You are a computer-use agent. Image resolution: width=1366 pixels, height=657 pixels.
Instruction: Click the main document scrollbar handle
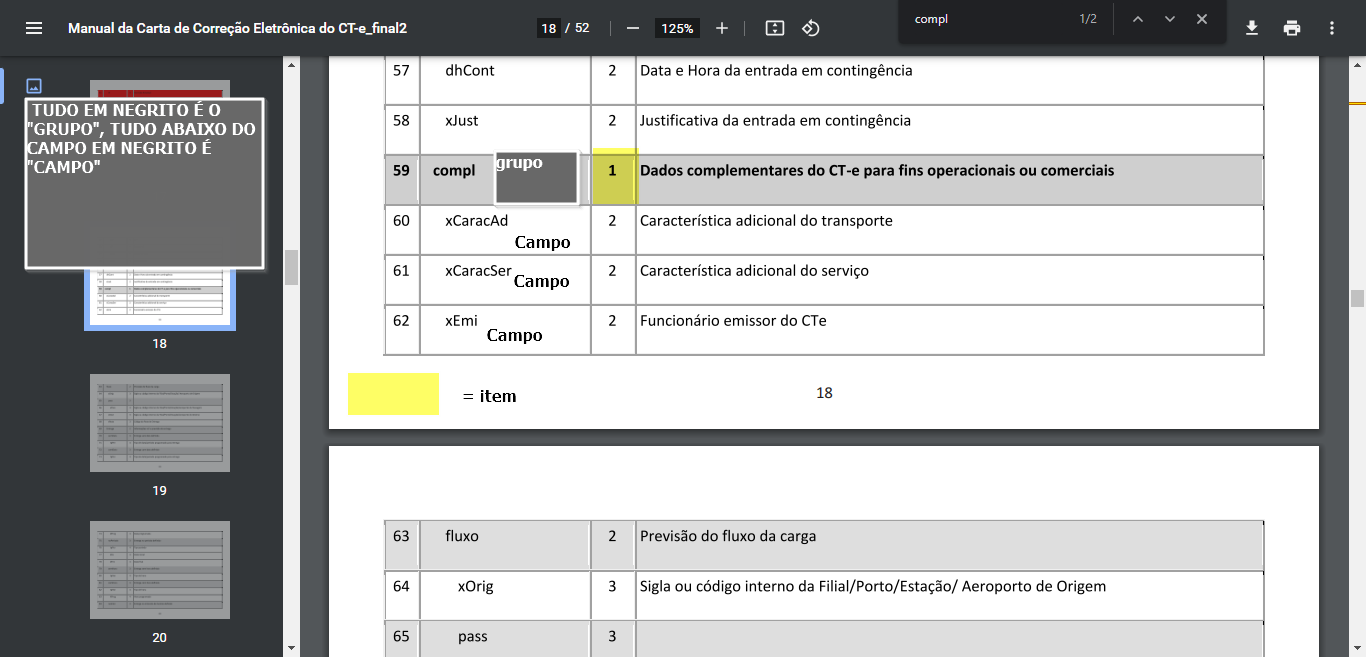coord(1357,298)
